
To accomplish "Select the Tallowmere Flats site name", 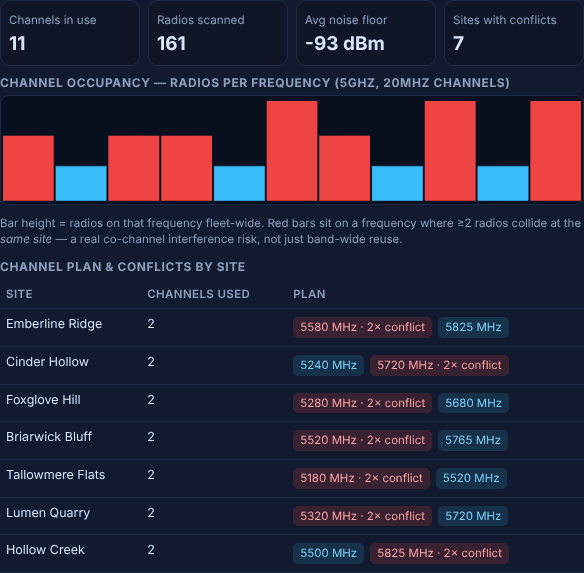I will click(x=55, y=475).
